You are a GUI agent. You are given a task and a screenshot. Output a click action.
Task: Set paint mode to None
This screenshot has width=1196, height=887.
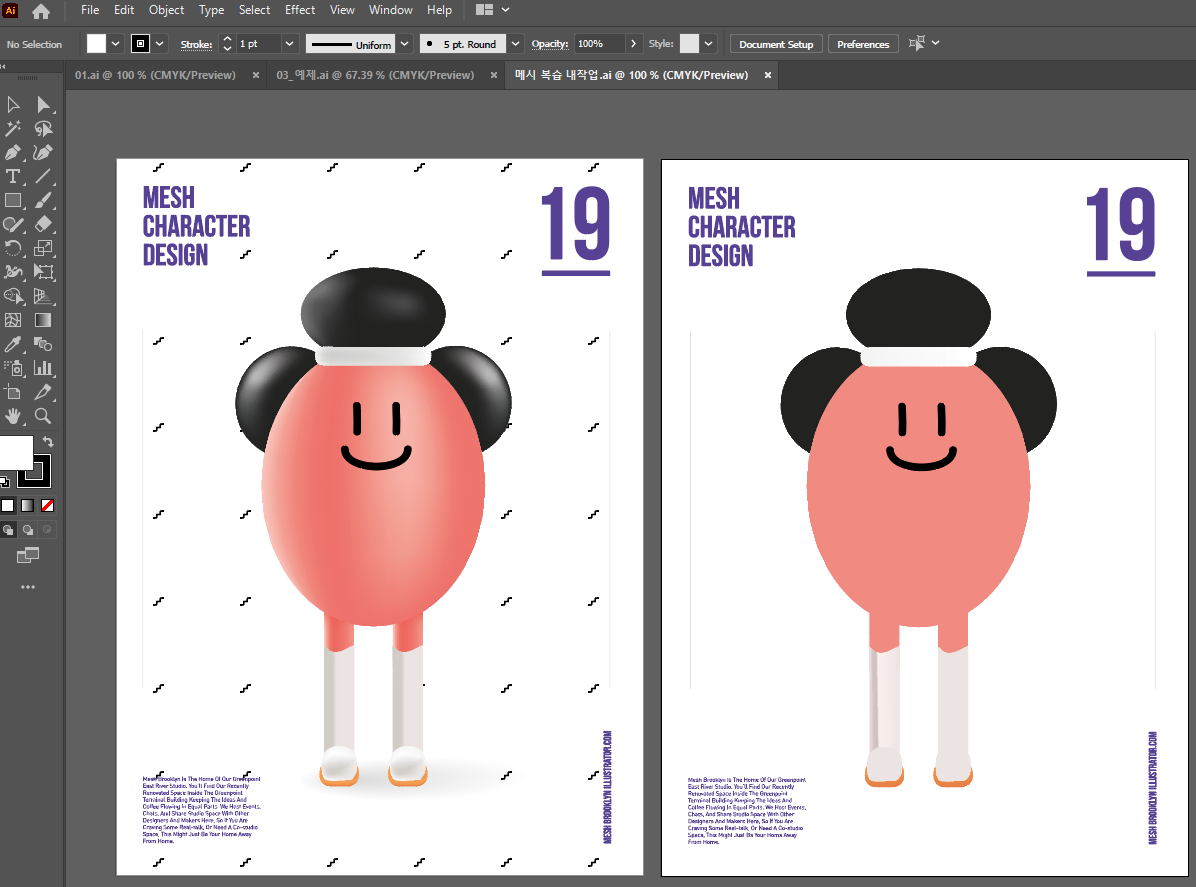[47, 506]
